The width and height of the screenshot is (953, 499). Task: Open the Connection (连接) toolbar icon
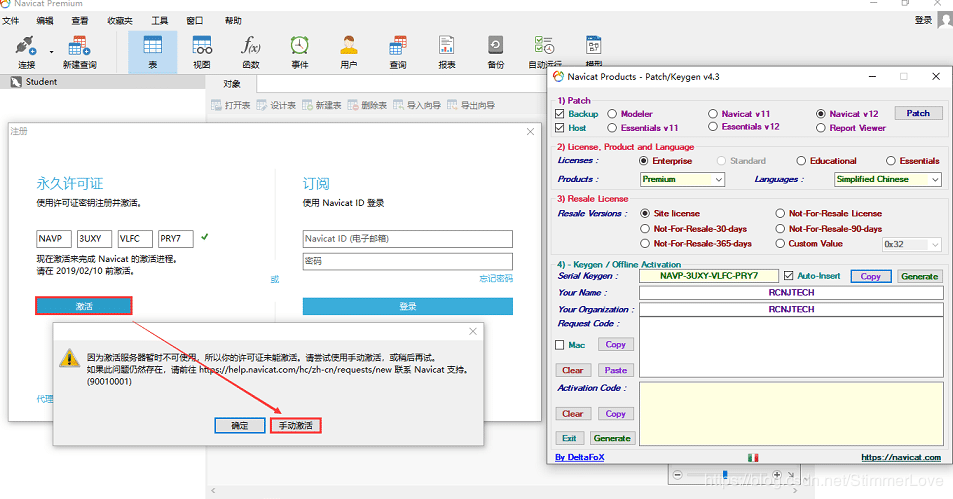[26, 52]
